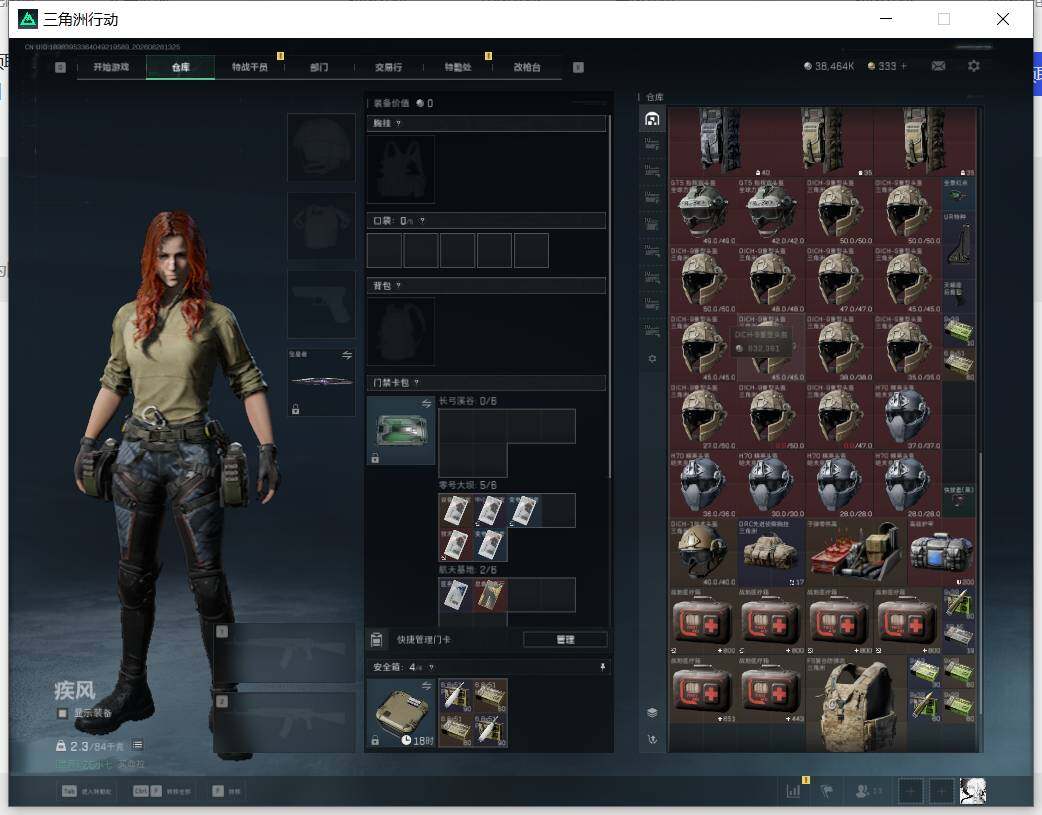
Task: Toggle swap arrows on safe box
Action: coord(427,685)
